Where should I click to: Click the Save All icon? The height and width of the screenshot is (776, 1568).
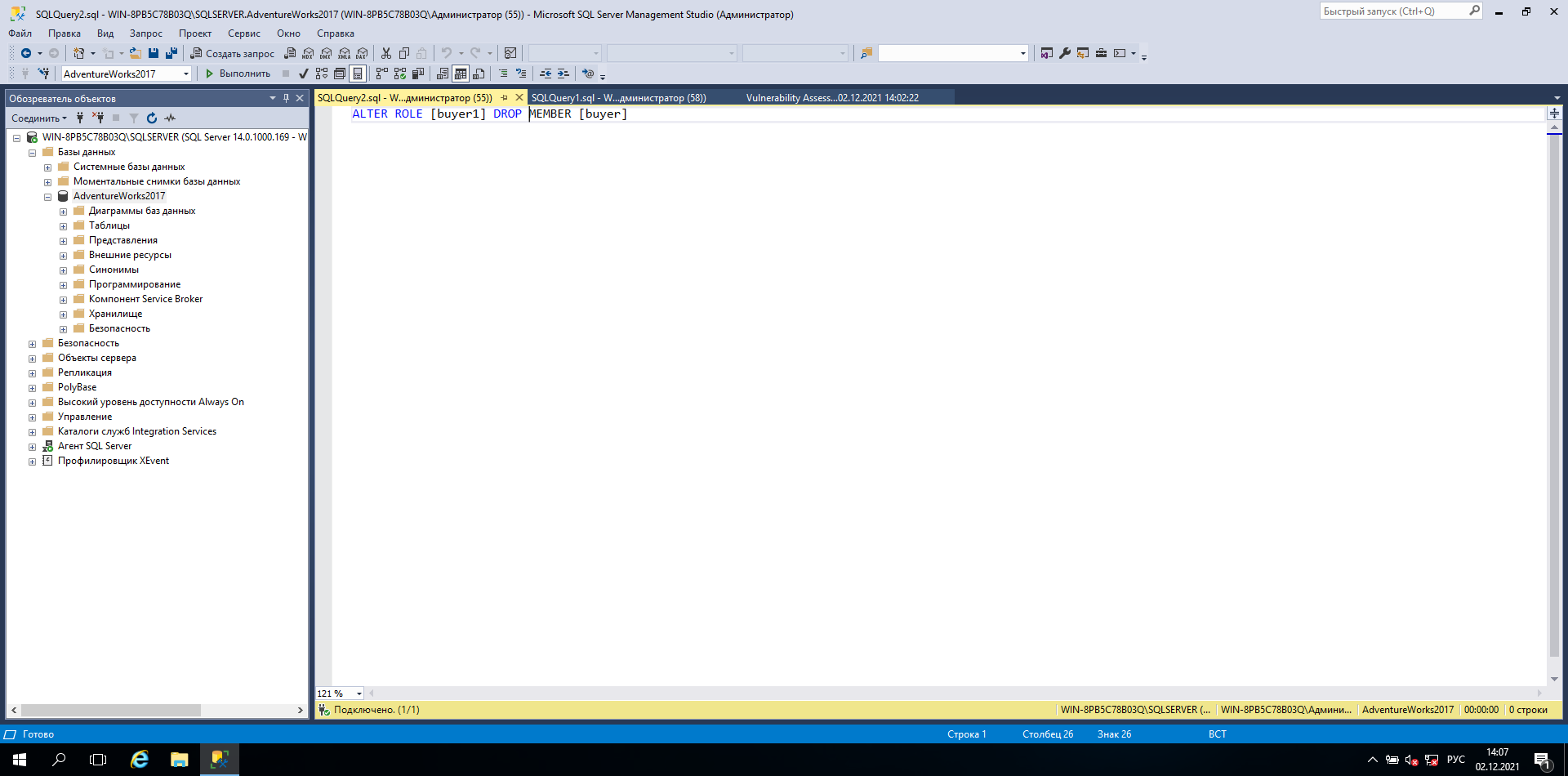click(171, 53)
